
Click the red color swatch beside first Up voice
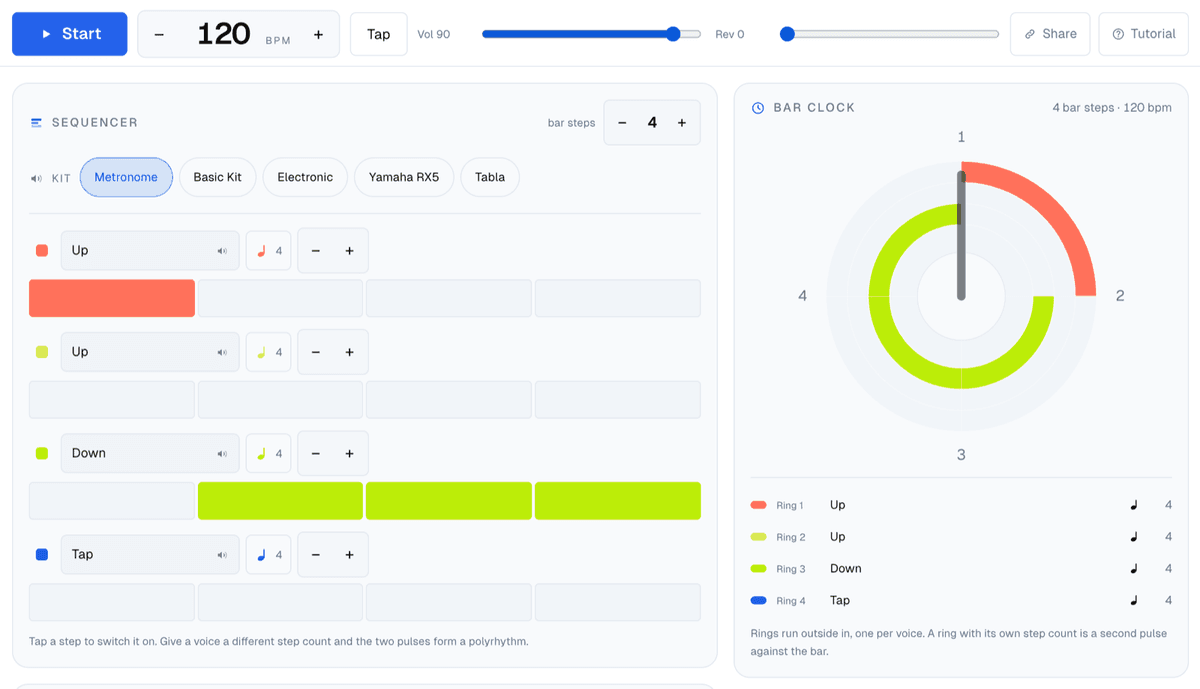pos(42,251)
